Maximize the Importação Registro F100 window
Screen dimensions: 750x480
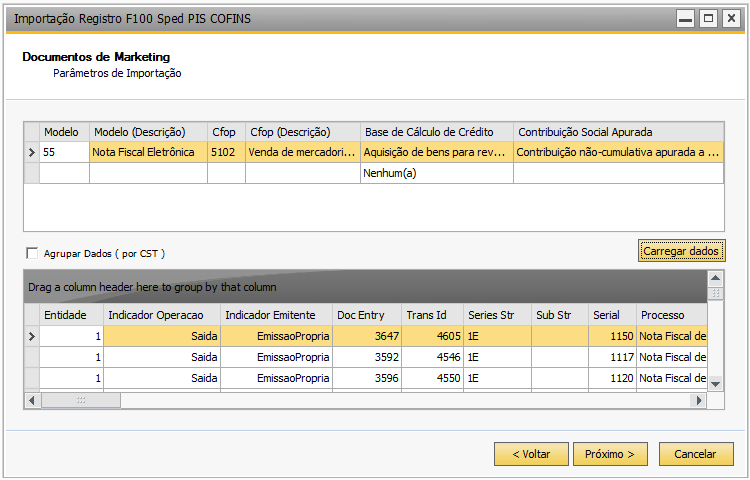tap(708, 19)
